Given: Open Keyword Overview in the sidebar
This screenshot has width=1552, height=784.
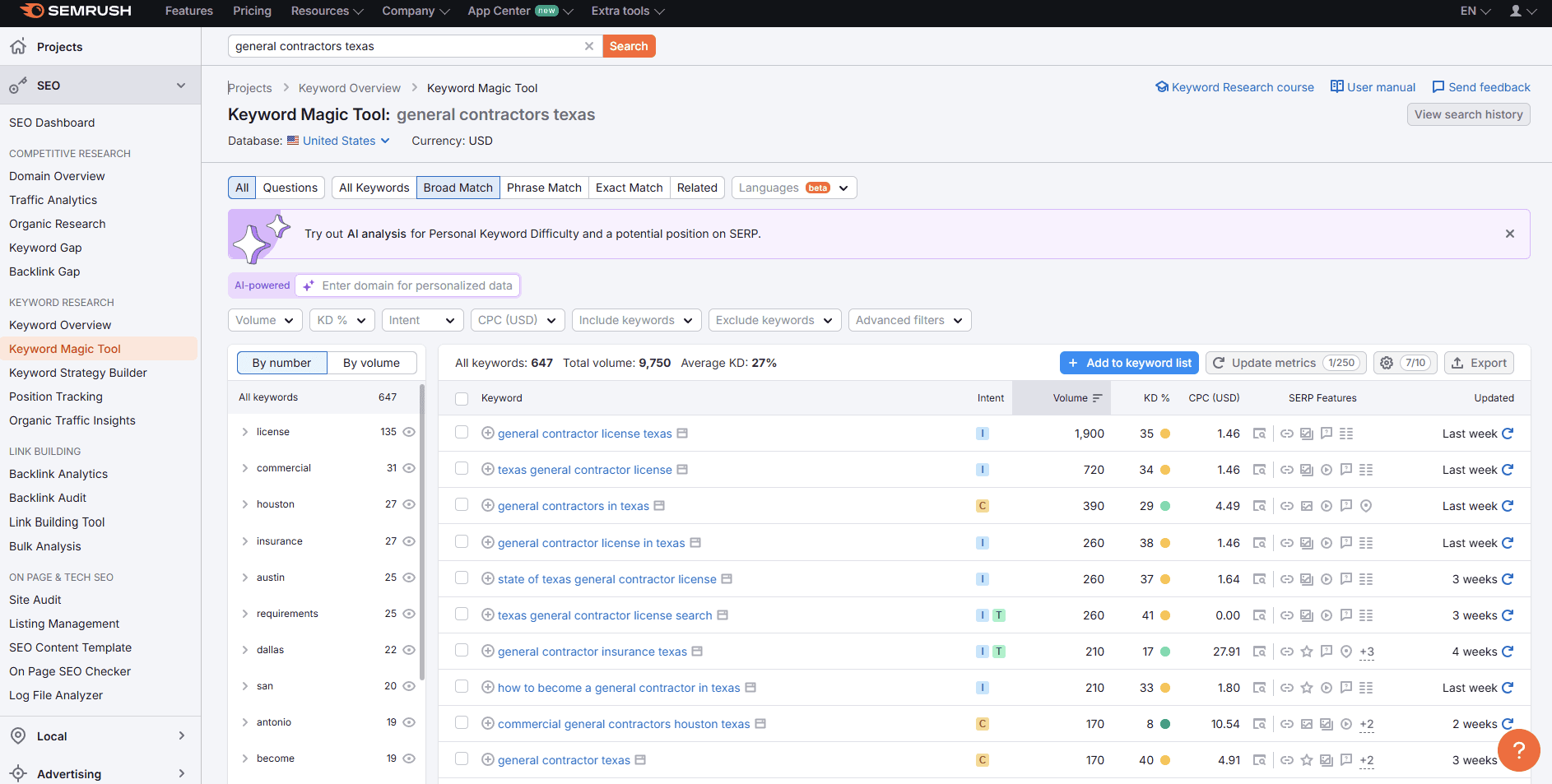Looking at the screenshot, I should point(60,325).
